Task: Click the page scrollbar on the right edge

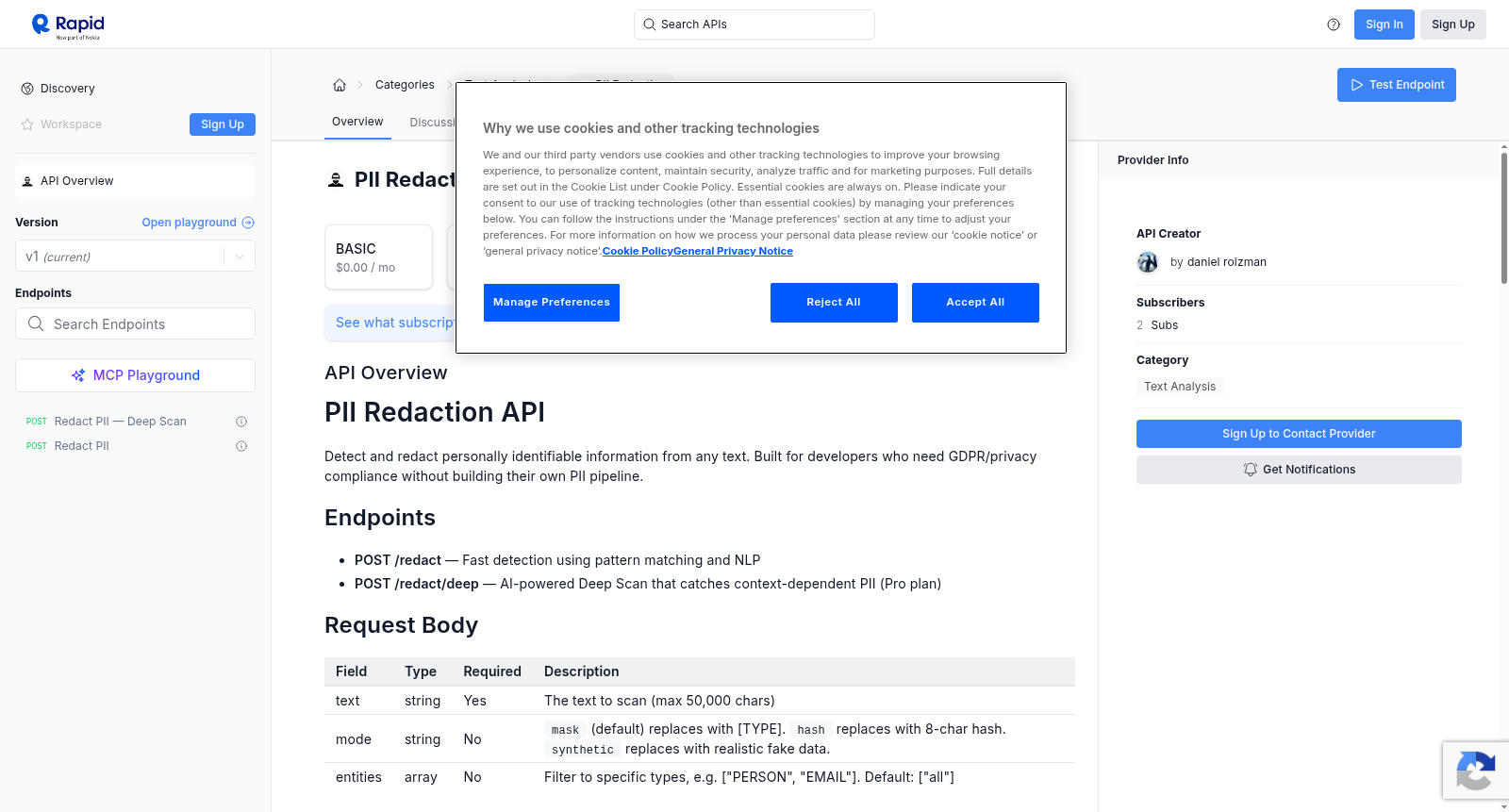Action: (1503, 217)
